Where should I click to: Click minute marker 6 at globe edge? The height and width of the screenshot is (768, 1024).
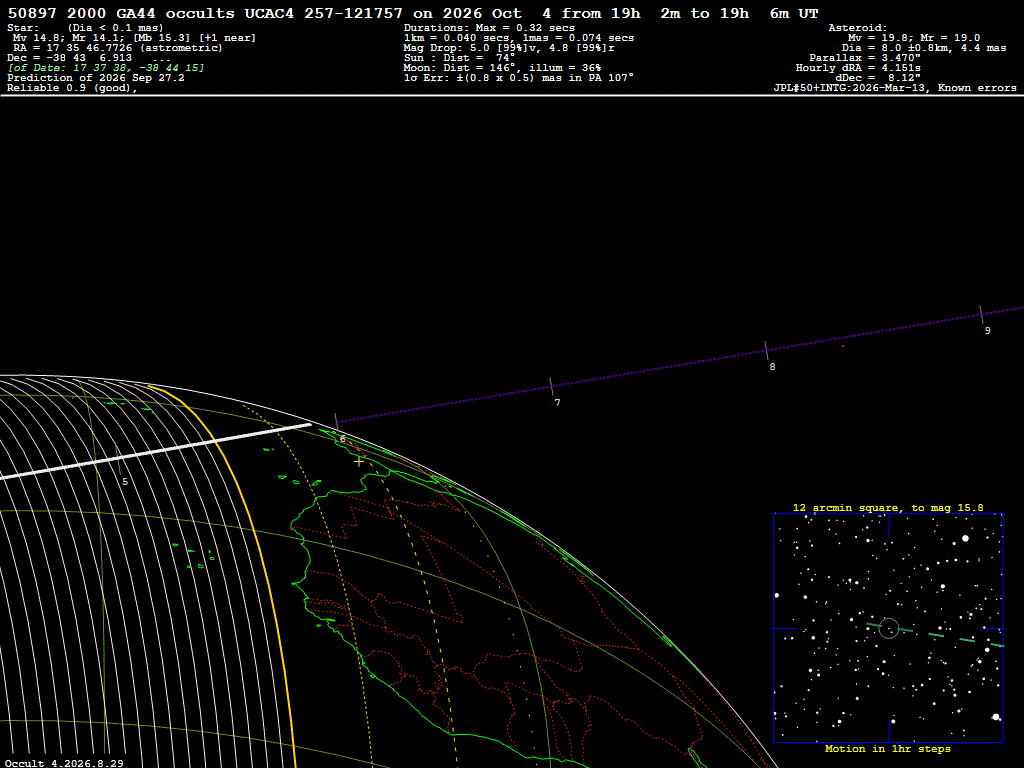(342, 439)
